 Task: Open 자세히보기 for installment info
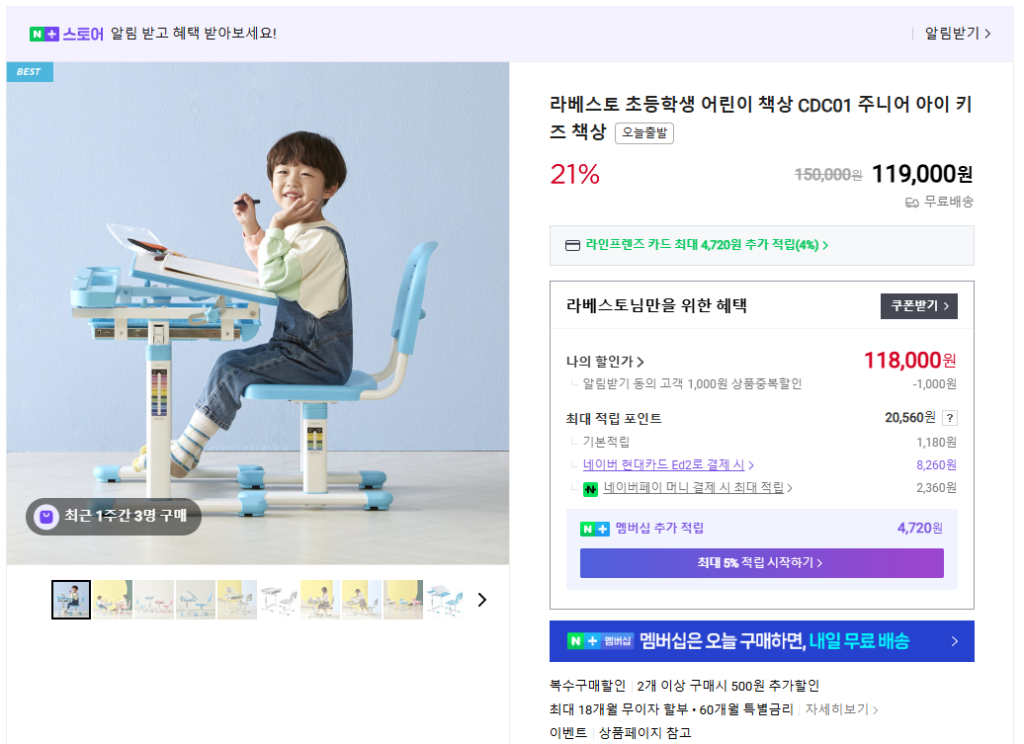[x=841, y=710]
